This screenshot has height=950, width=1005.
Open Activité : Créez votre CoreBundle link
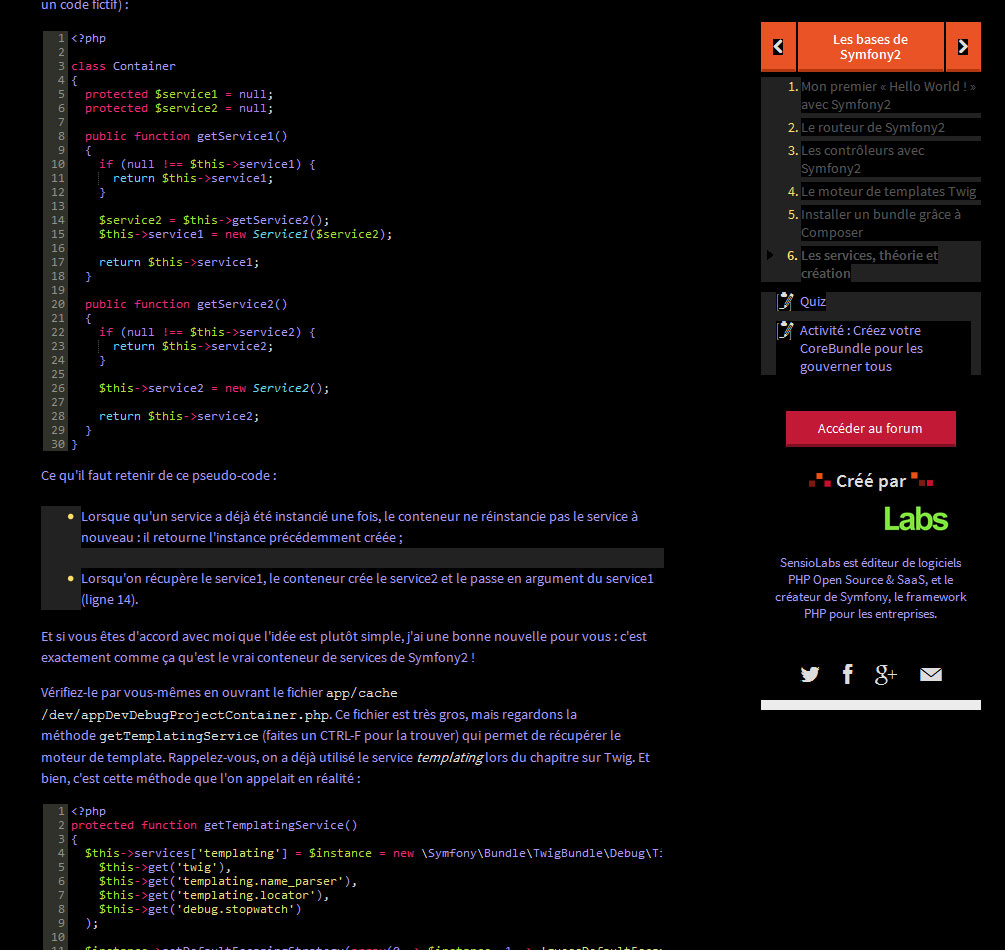click(861, 349)
